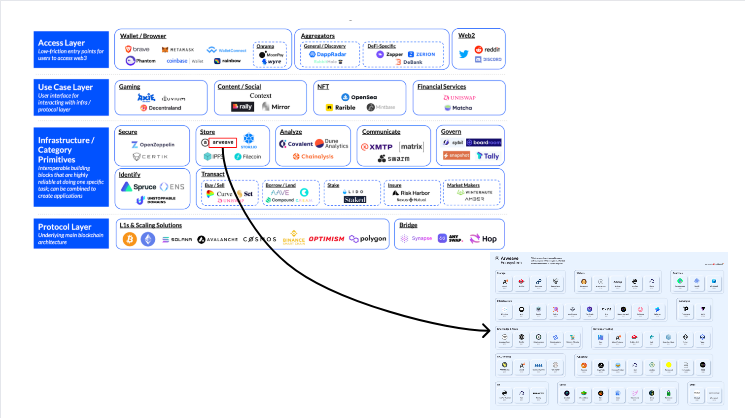
Task: Click the Wyre logo
Action: click(271, 62)
